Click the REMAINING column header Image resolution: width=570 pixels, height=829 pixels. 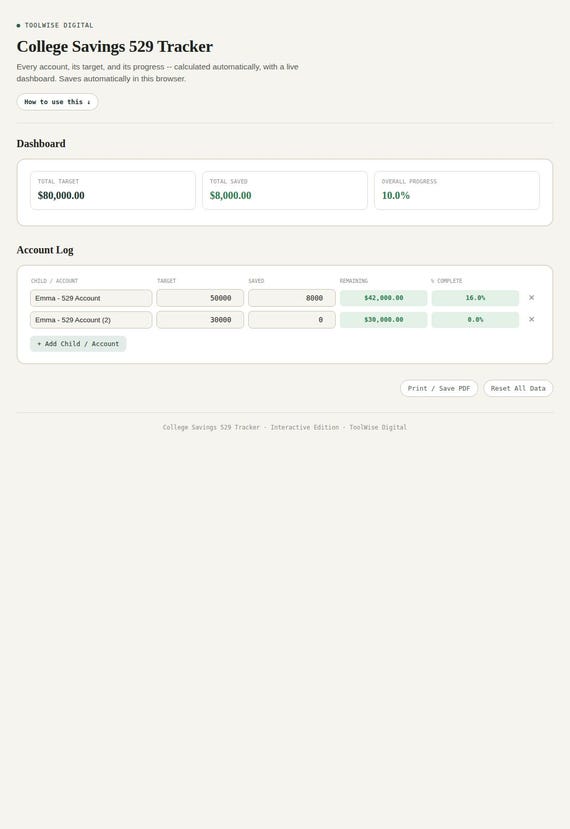pyautogui.click(x=354, y=281)
